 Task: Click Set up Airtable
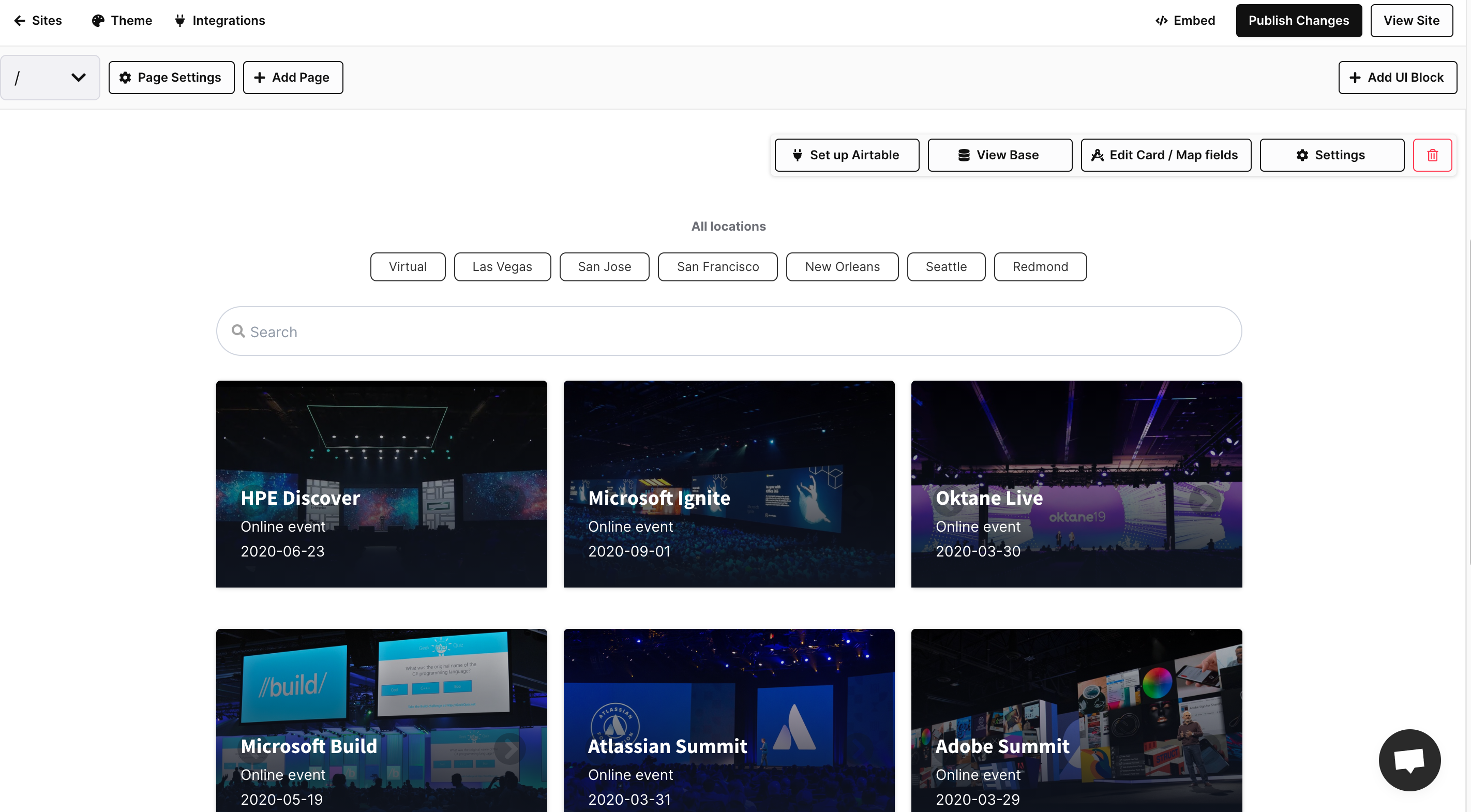coord(846,155)
